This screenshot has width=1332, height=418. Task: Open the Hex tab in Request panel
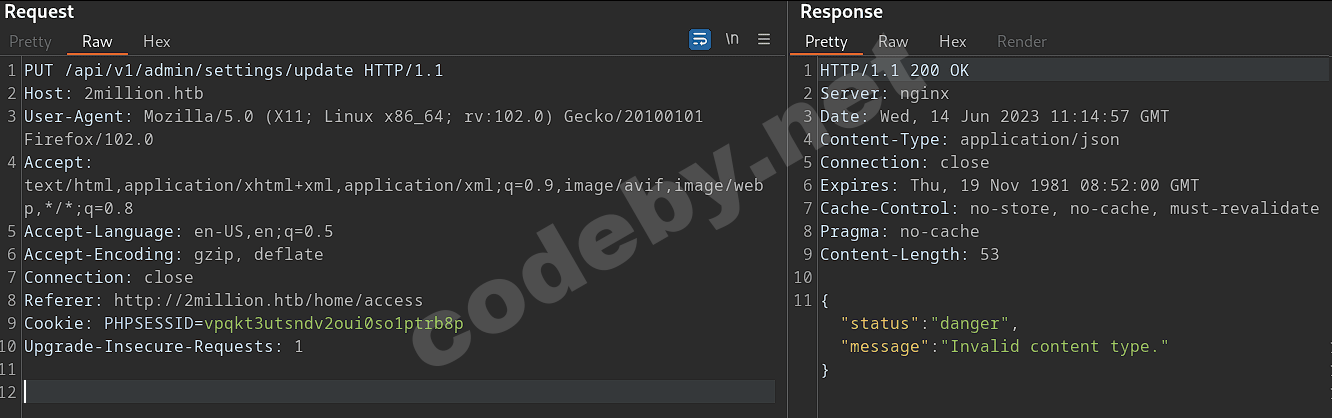[x=157, y=42]
